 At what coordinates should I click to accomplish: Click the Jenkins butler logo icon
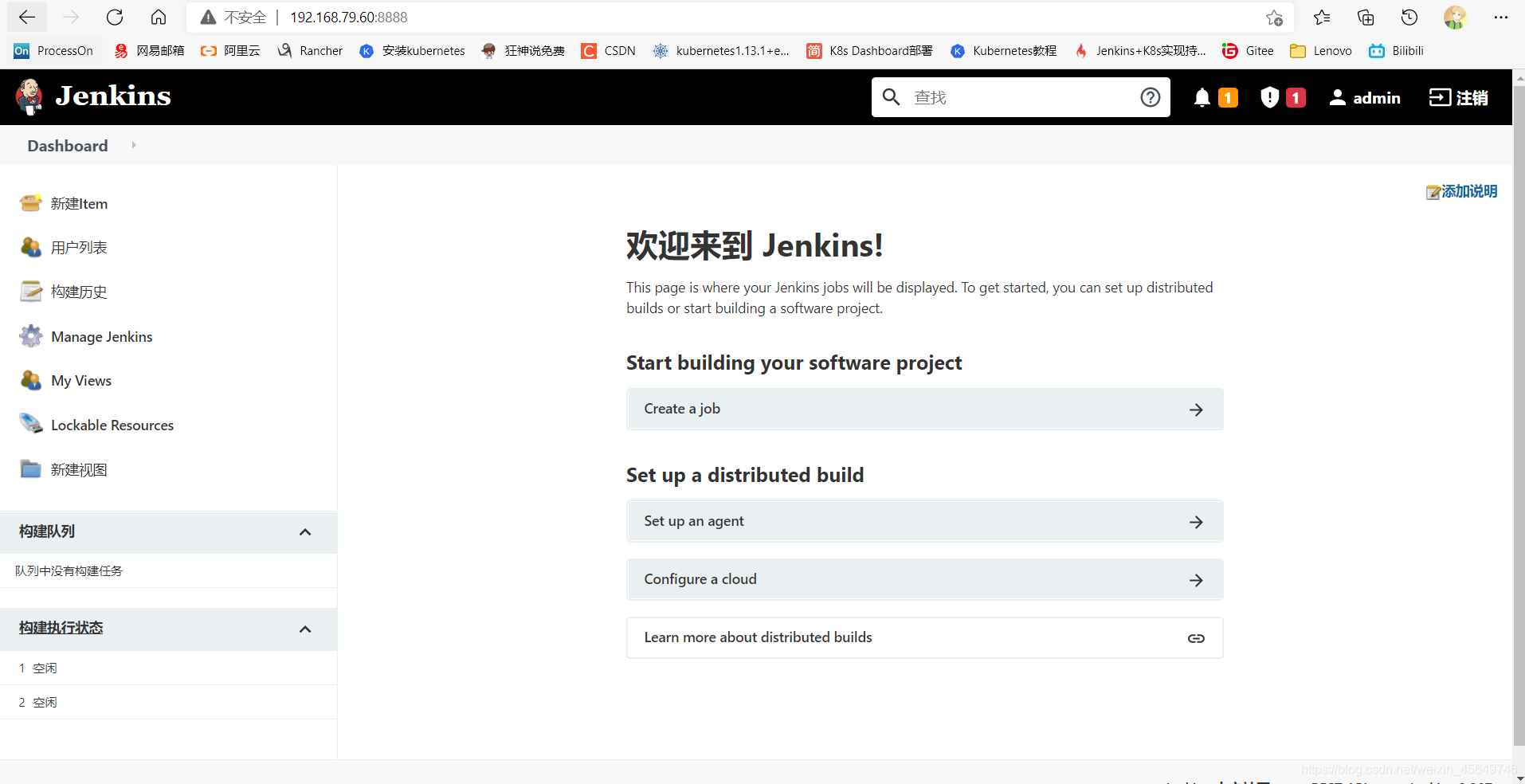coord(29,97)
